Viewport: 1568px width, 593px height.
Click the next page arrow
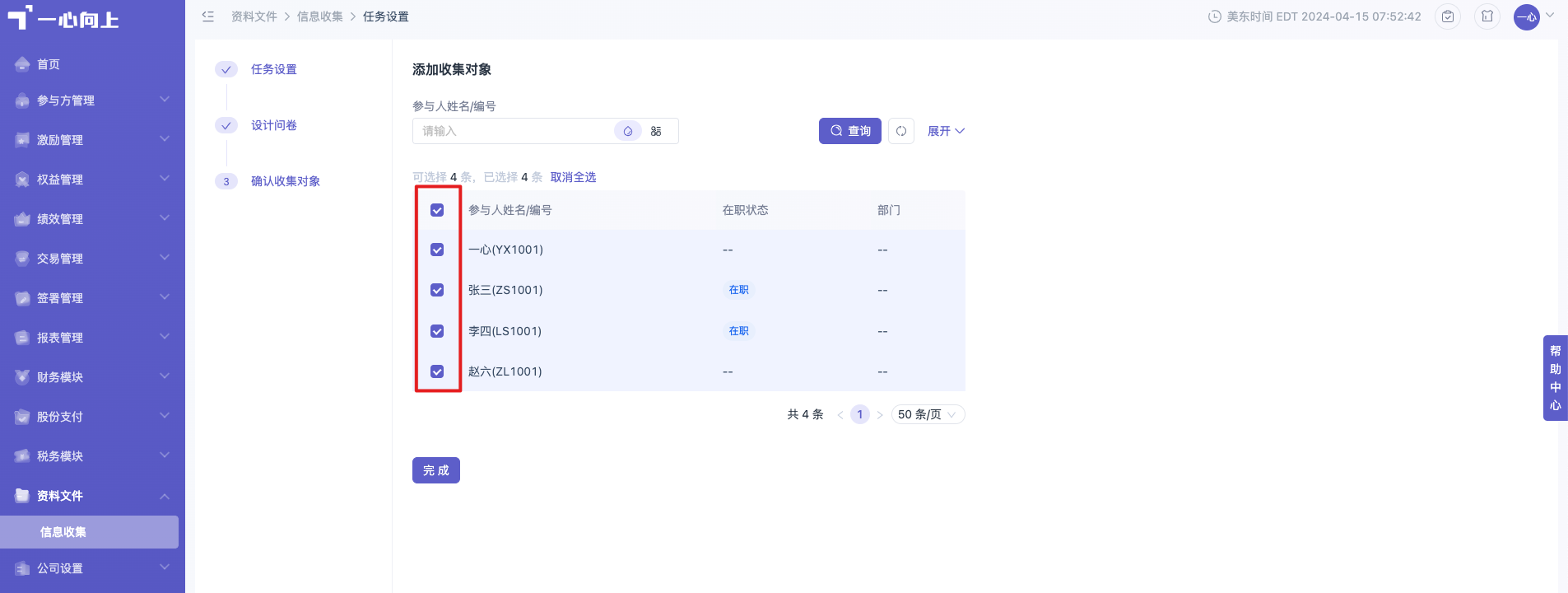pos(880,414)
